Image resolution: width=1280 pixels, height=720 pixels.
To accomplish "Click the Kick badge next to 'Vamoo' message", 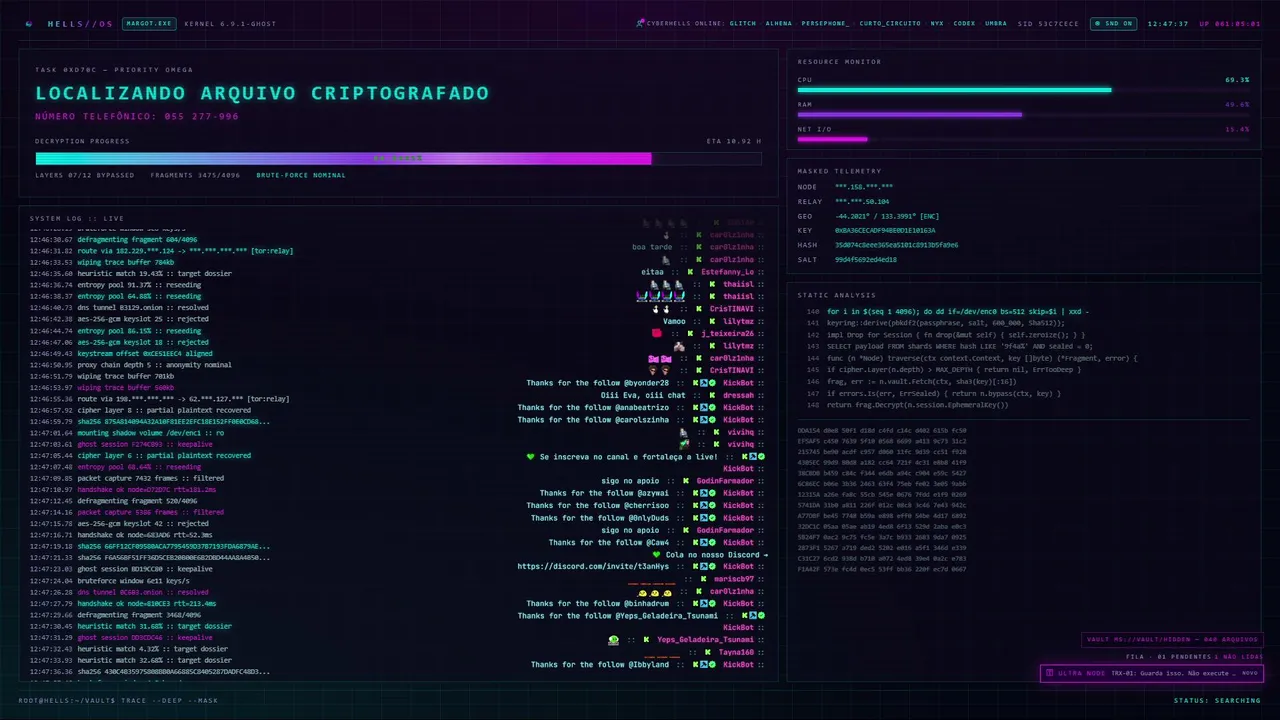I will (x=713, y=321).
